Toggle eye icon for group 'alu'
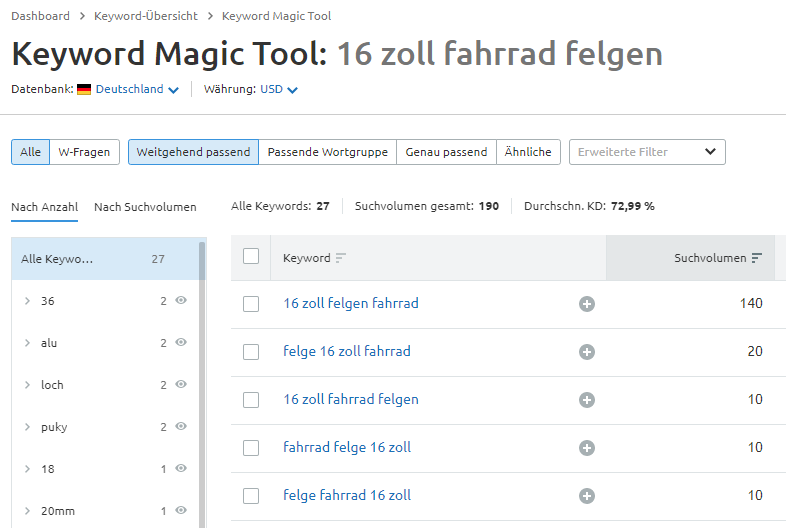 tap(181, 342)
